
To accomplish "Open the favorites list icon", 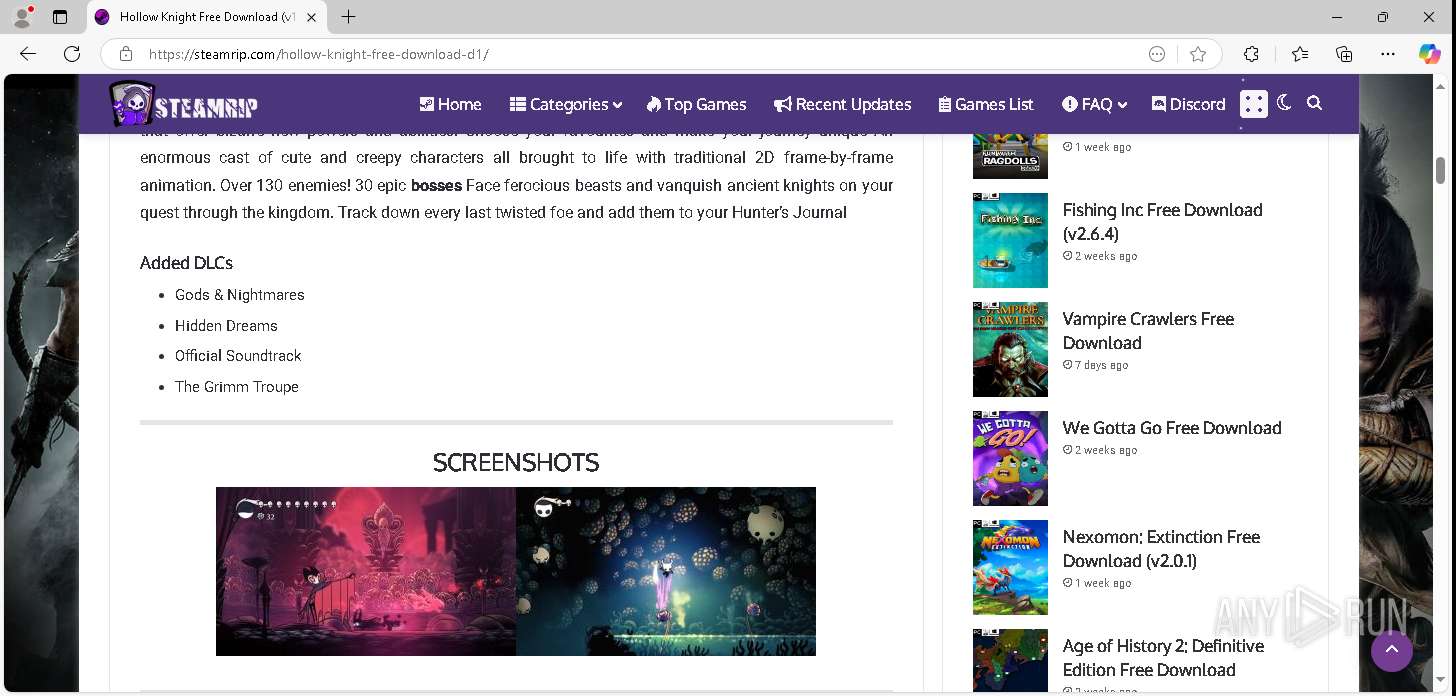I will pyautogui.click(x=1299, y=54).
